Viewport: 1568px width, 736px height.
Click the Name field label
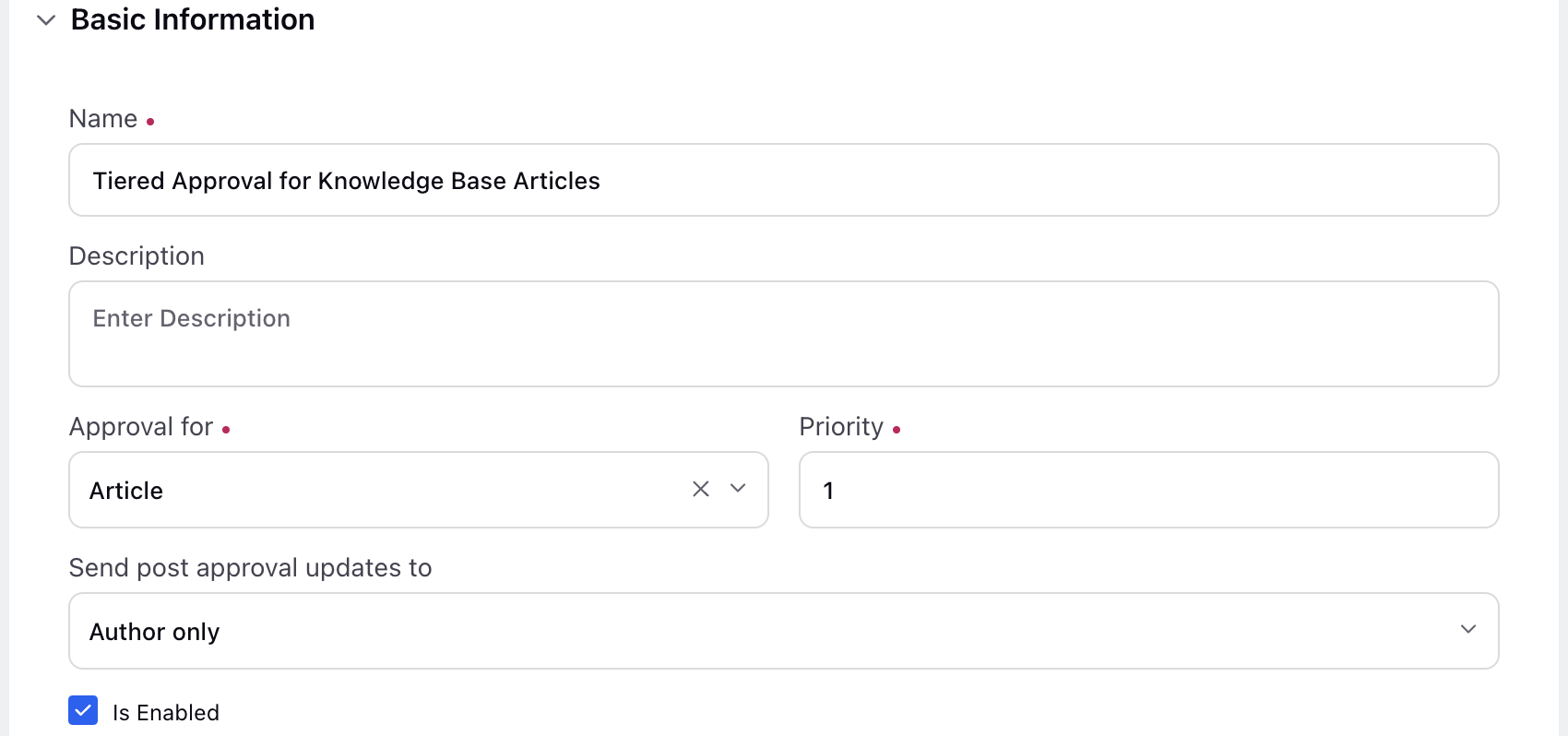pos(103,119)
